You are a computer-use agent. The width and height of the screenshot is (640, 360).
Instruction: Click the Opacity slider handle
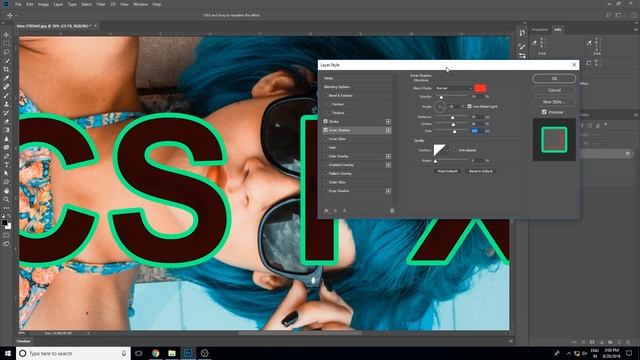441,97
